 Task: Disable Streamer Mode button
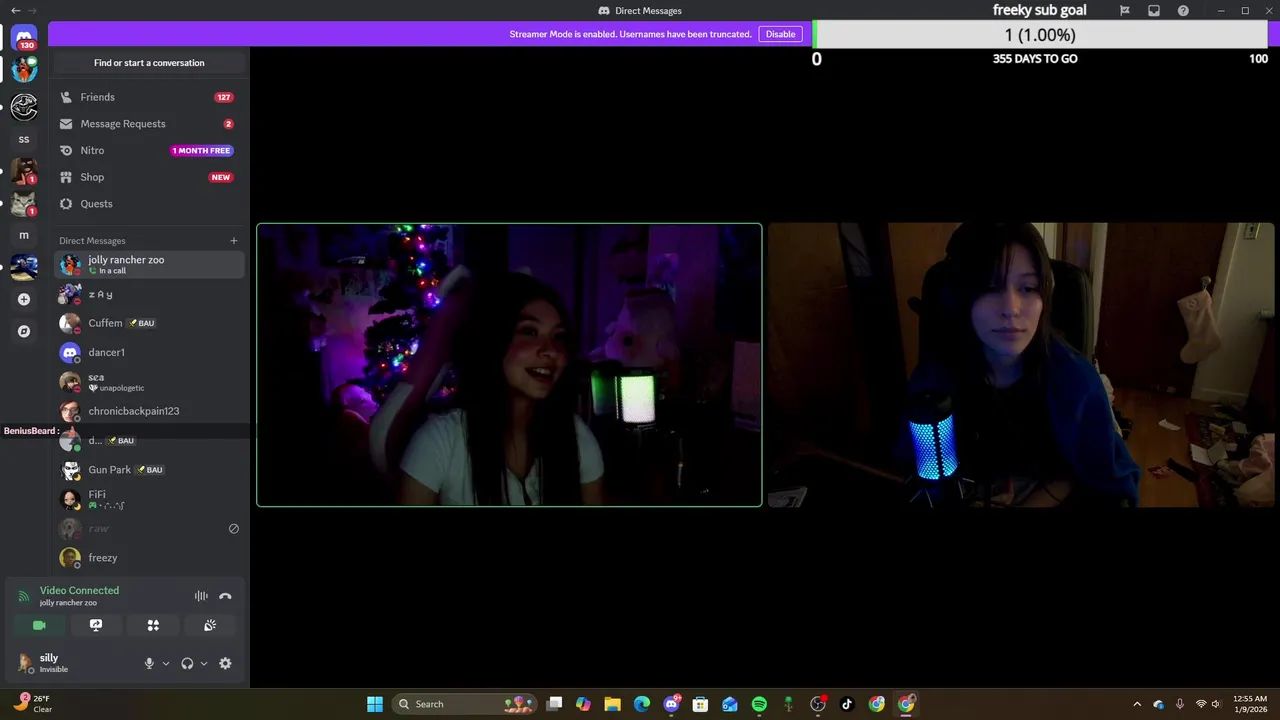point(780,34)
